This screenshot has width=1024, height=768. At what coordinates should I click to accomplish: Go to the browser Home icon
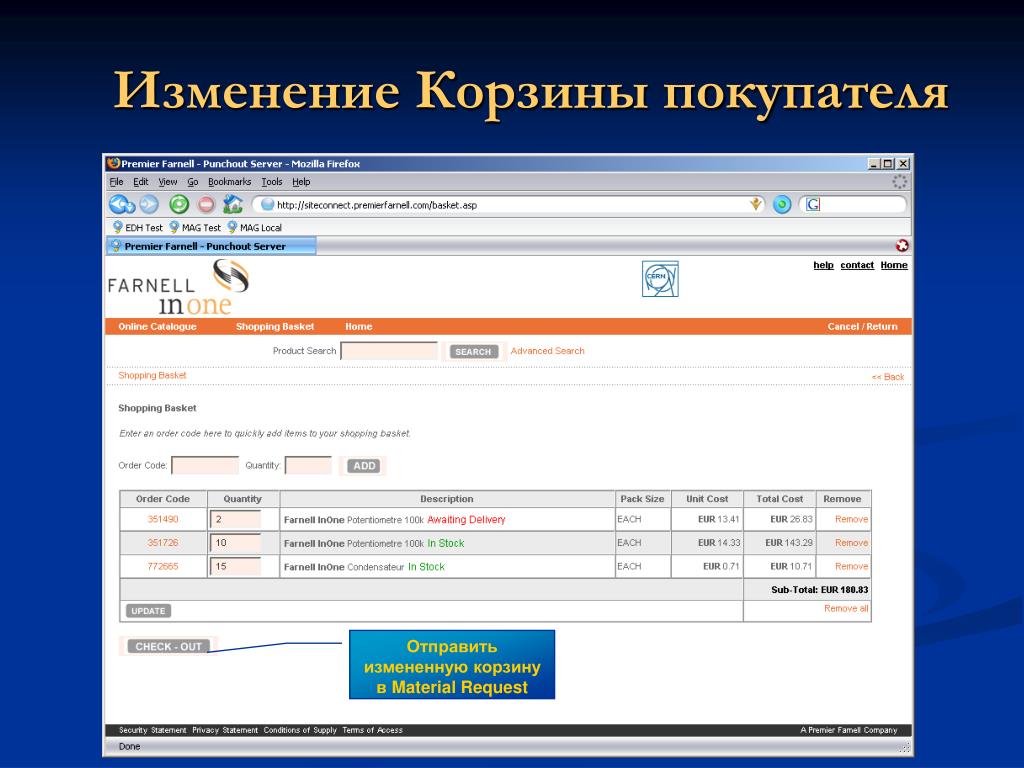[x=232, y=204]
